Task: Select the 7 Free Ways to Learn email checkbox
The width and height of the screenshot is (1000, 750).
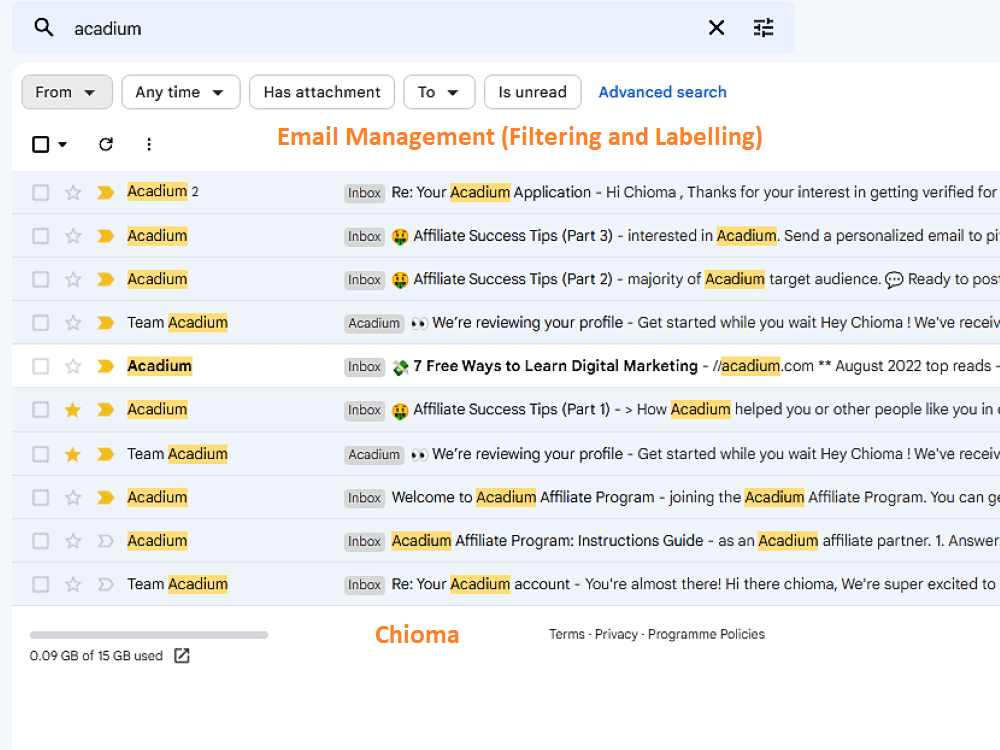Action: click(41, 366)
